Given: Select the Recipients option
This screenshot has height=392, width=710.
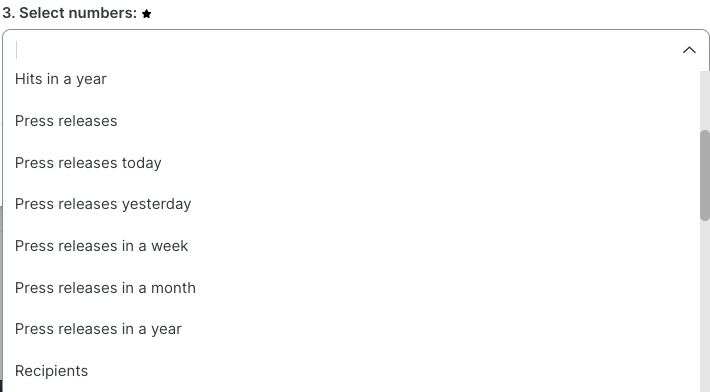Looking at the screenshot, I should [x=351, y=371].
